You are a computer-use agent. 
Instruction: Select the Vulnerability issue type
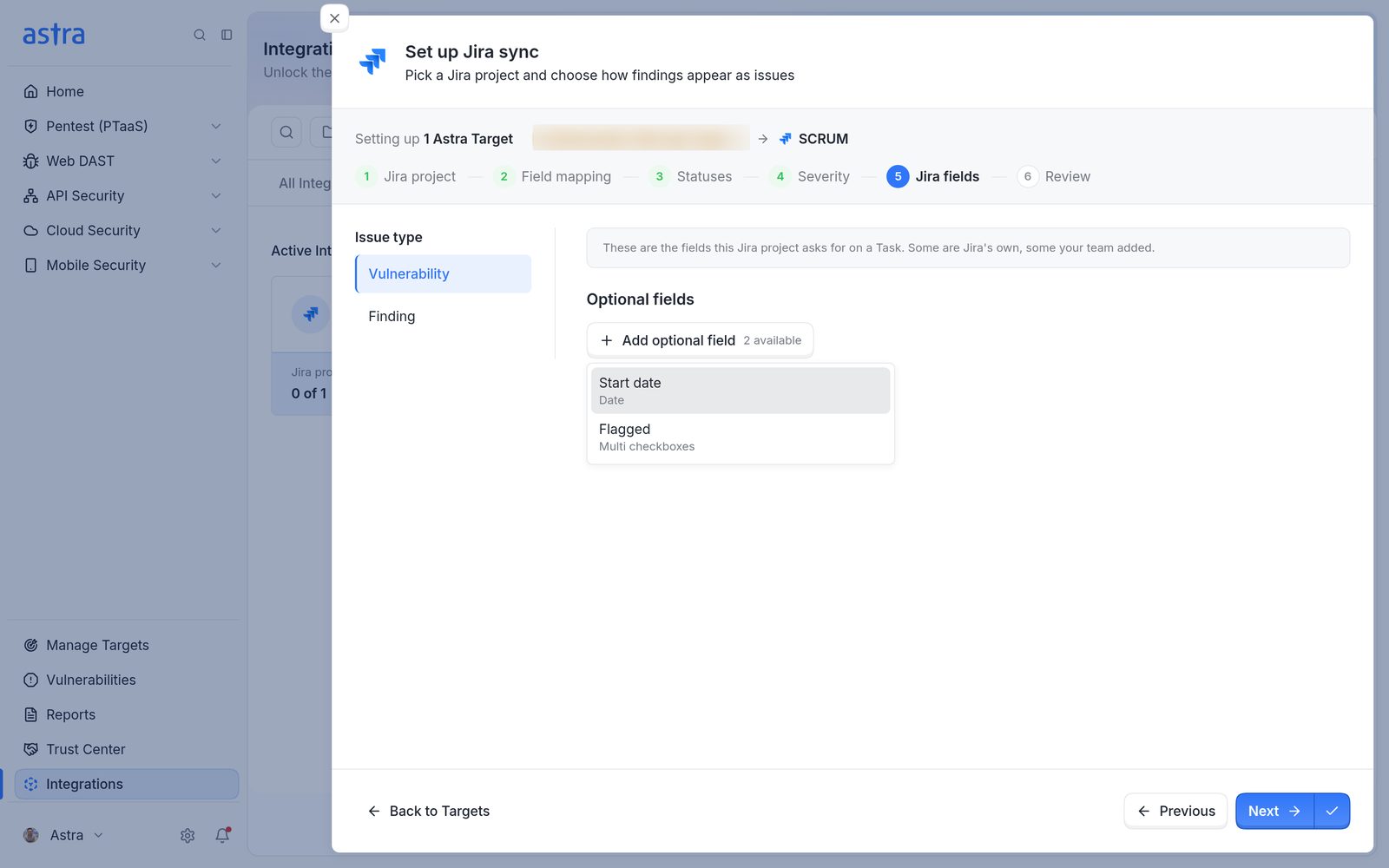click(x=443, y=273)
